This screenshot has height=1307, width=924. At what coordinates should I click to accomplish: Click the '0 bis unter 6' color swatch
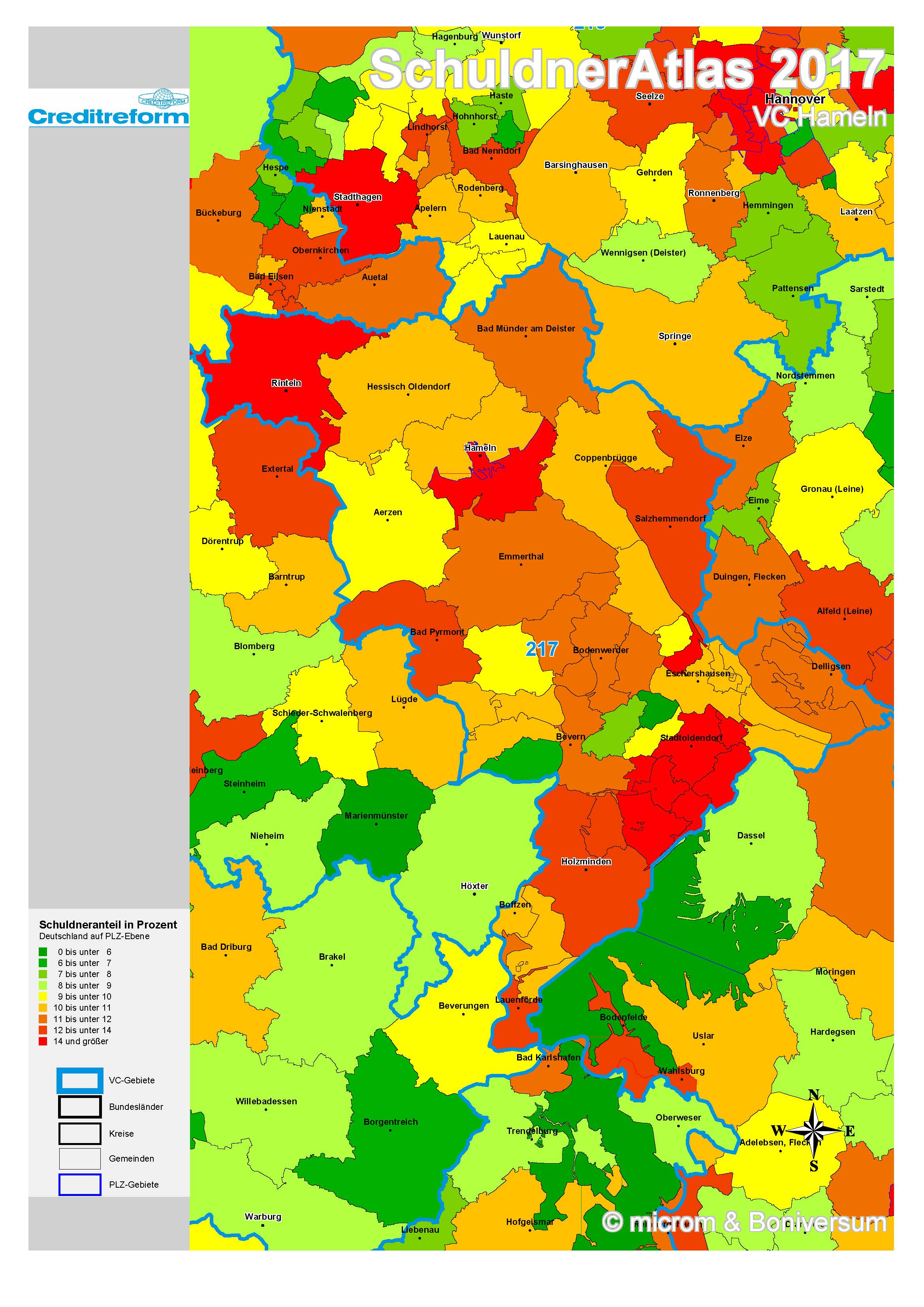tap(43, 952)
